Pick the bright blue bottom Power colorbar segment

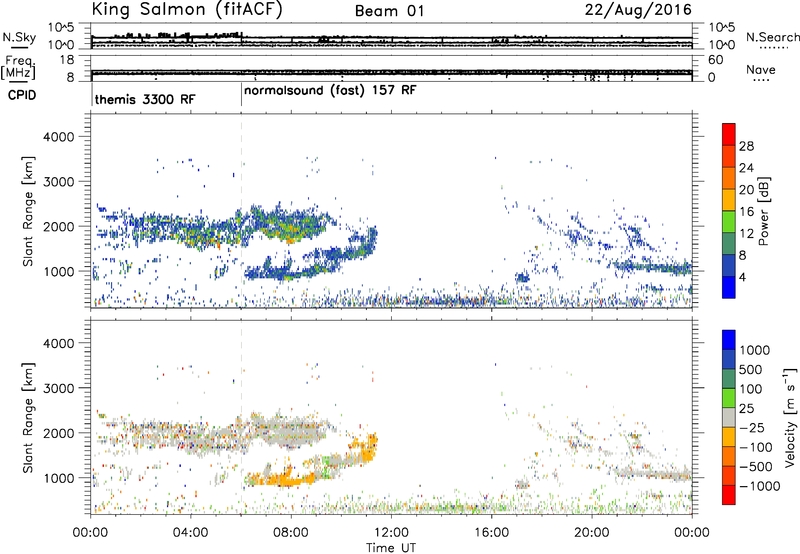coord(729,287)
